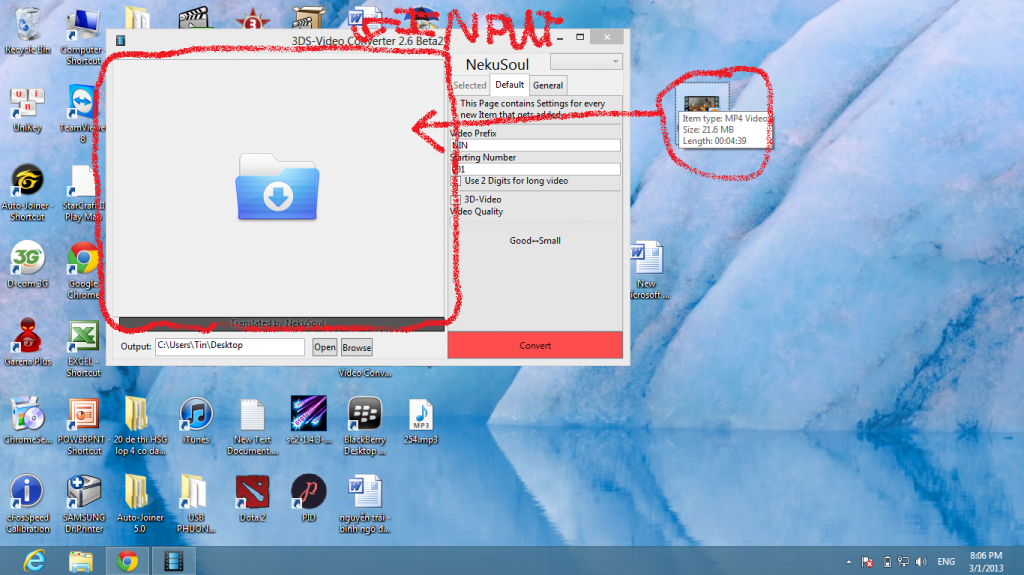Click the battery power tray icon

[x=887, y=561]
